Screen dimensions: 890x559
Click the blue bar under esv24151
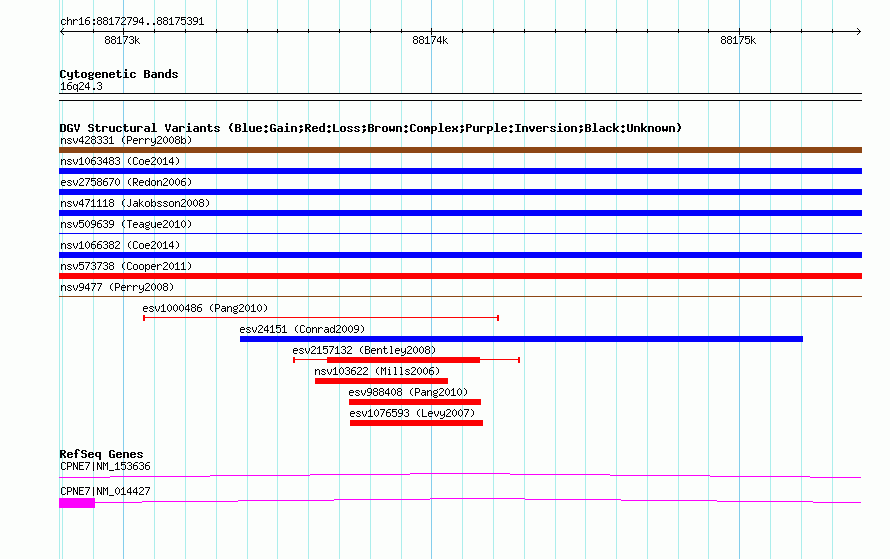pos(521,339)
